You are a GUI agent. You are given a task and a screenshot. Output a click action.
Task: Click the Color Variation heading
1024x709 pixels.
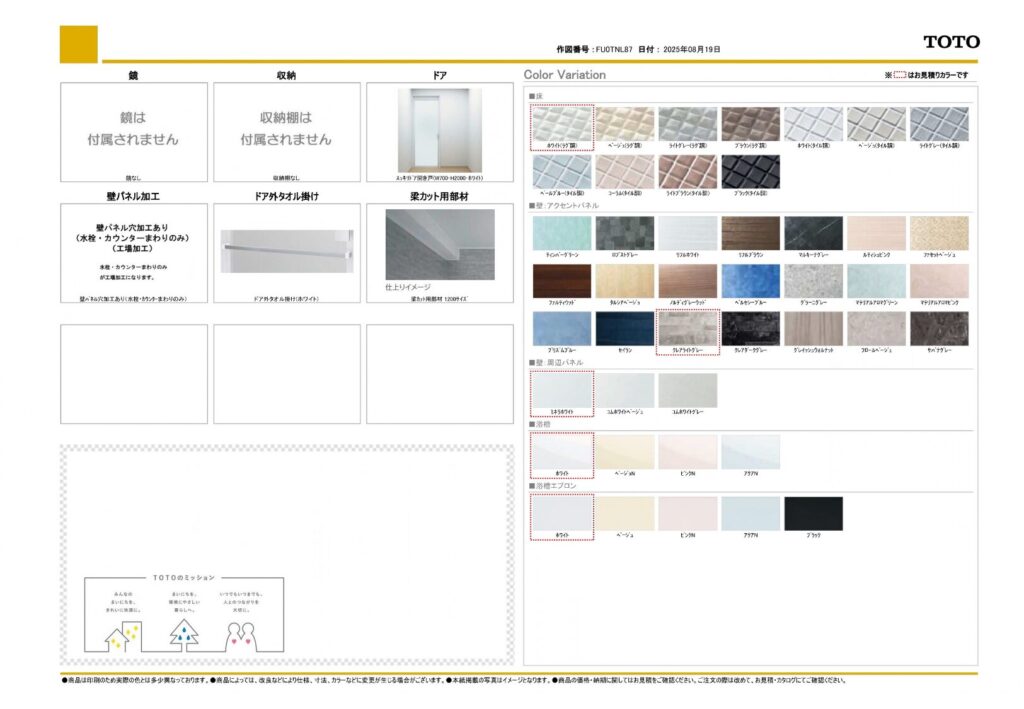565,75
